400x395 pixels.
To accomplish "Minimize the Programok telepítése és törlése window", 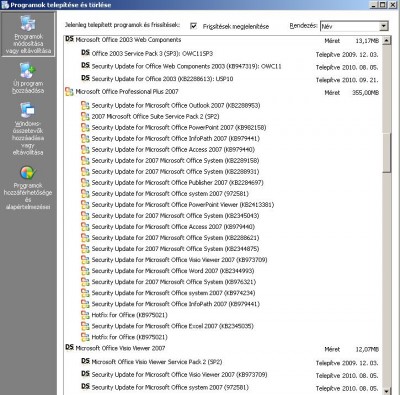I will pyautogui.click(x=373, y=5).
